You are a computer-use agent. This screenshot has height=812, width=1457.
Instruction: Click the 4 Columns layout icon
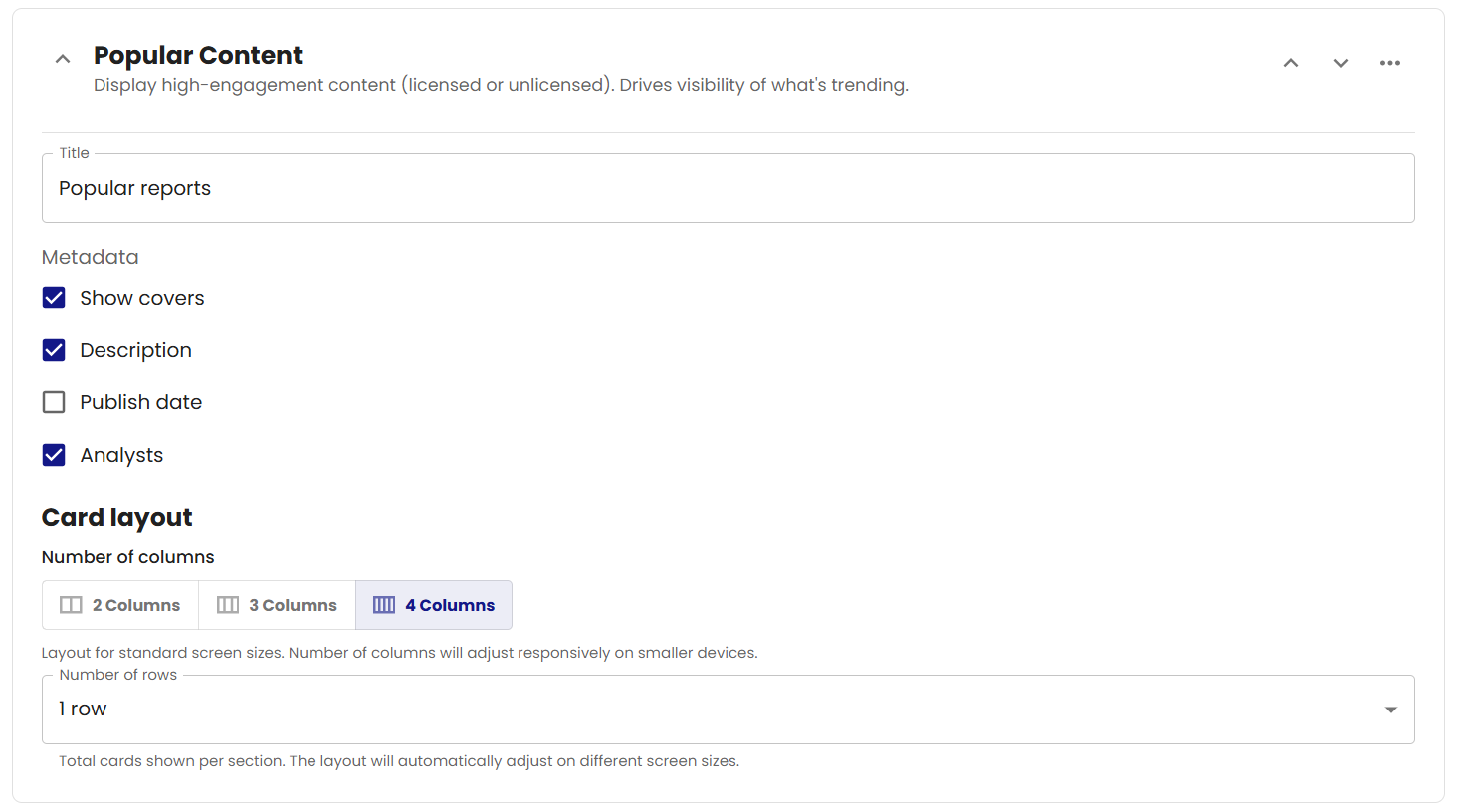[x=384, y=605]
